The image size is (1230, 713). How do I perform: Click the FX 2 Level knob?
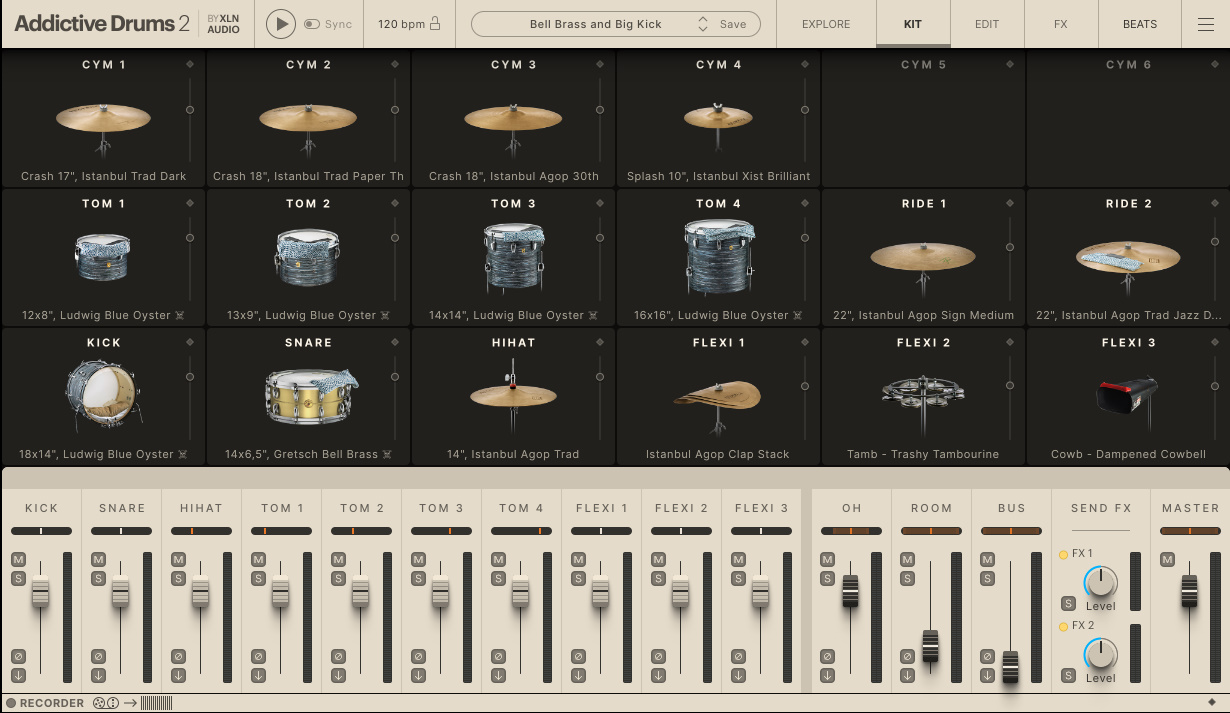(x=1100, y=654)
